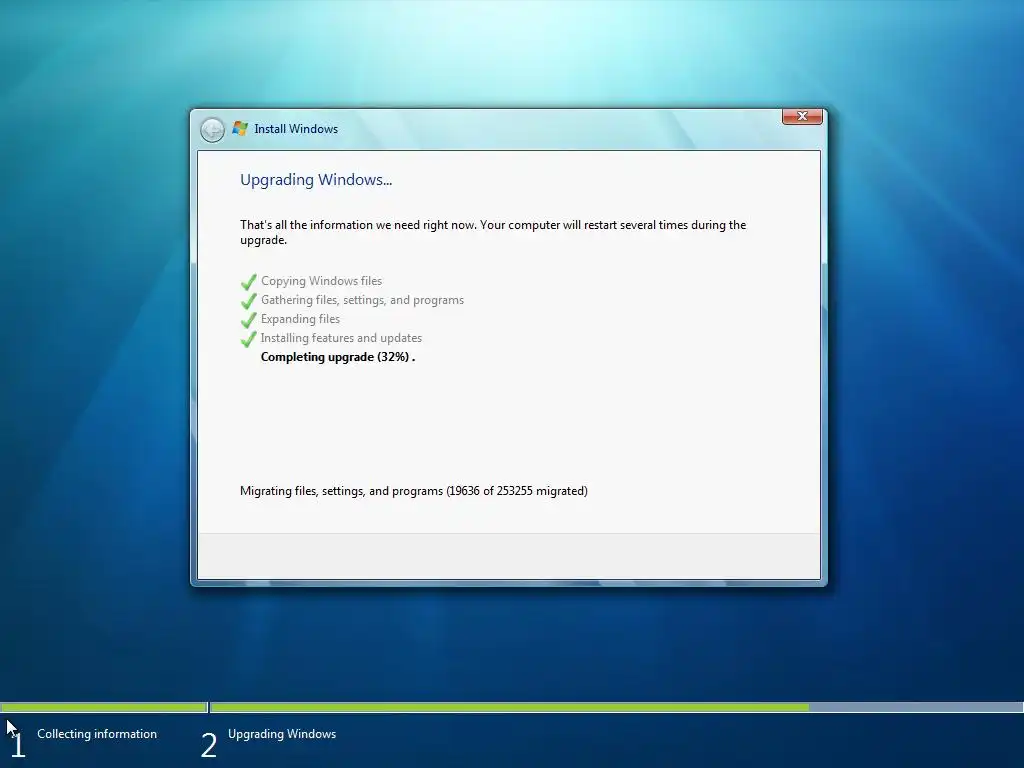Click the 'Install Windows' title text
Image resolution: width=1024 pixels, height=768 pixels.
pos(296,129)
